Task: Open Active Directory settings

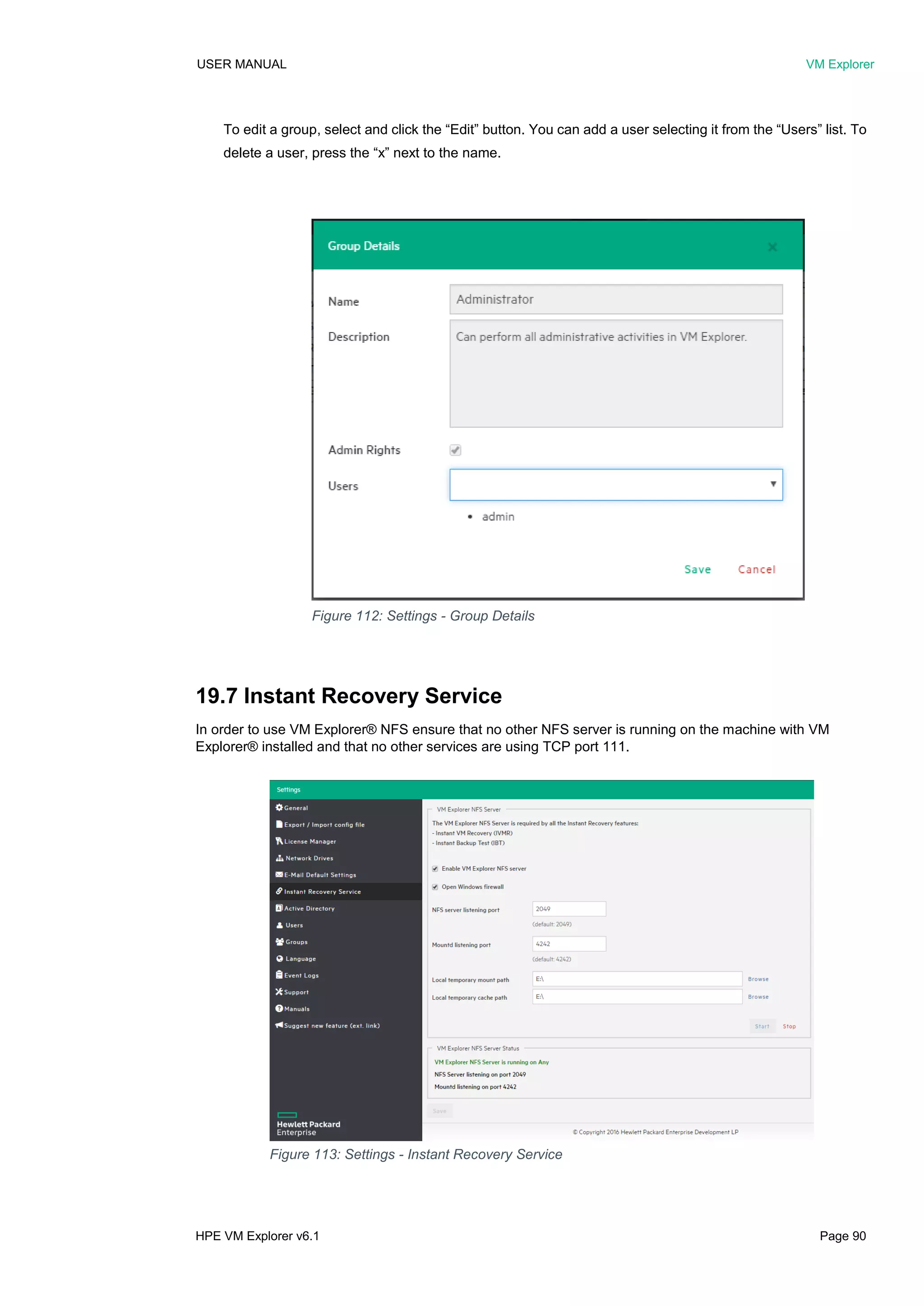Action: point(309,909)
